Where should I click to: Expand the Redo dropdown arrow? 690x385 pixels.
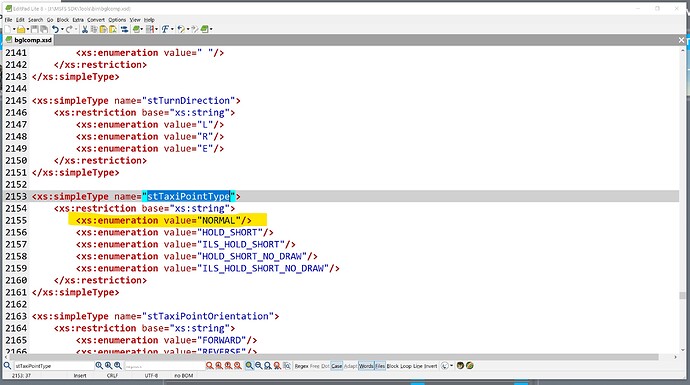tap(76, 29)
